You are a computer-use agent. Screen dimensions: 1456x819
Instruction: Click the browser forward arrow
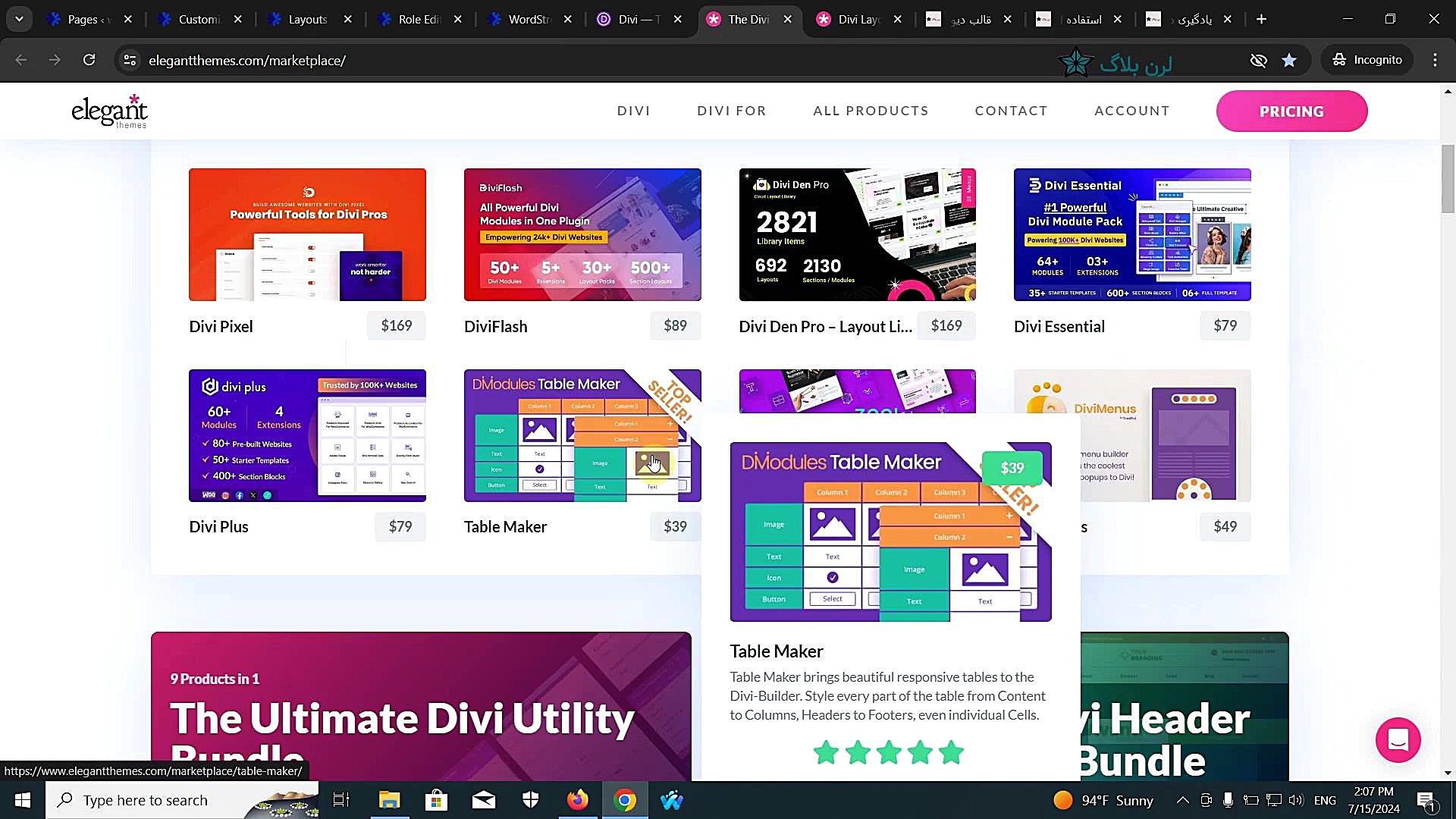(x=55, y=60)
